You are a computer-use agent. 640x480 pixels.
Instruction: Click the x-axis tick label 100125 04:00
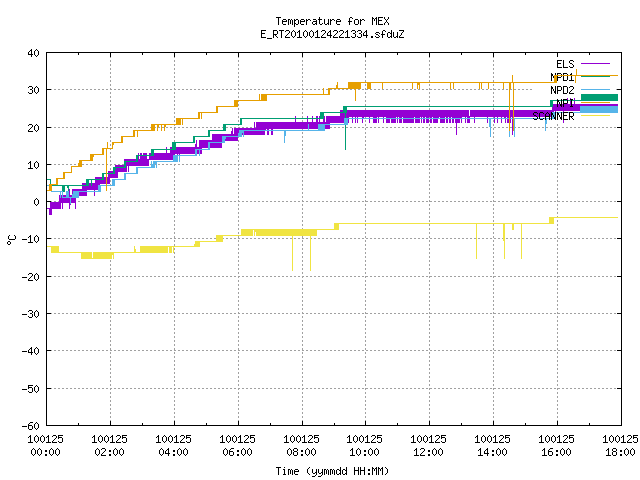pos(173,446)
